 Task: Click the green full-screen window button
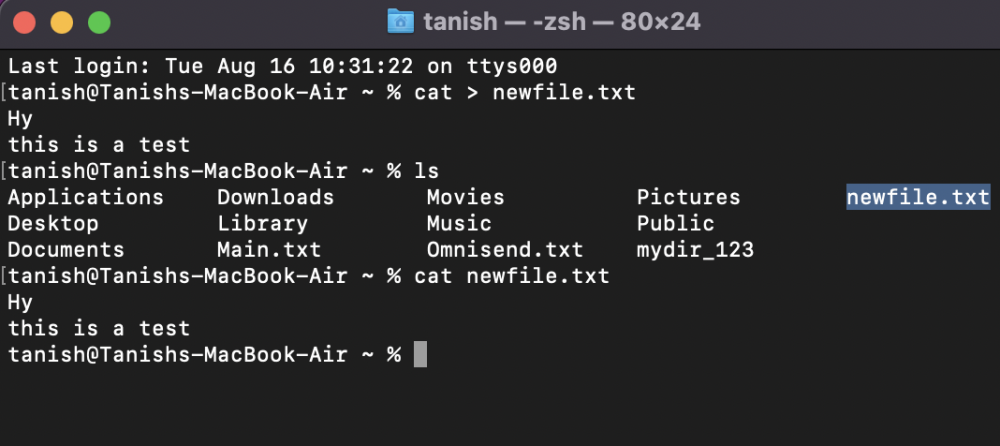pos(98,21)
